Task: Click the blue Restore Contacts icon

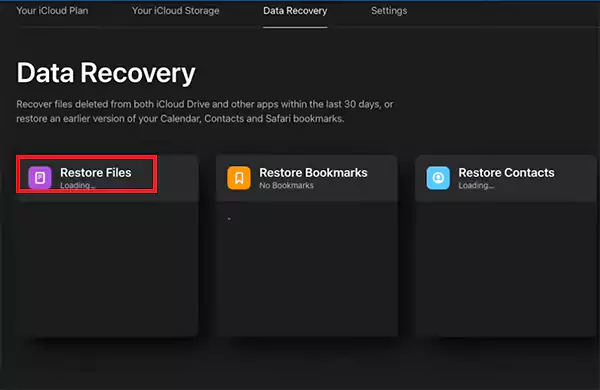Action: tap(438, 178)
